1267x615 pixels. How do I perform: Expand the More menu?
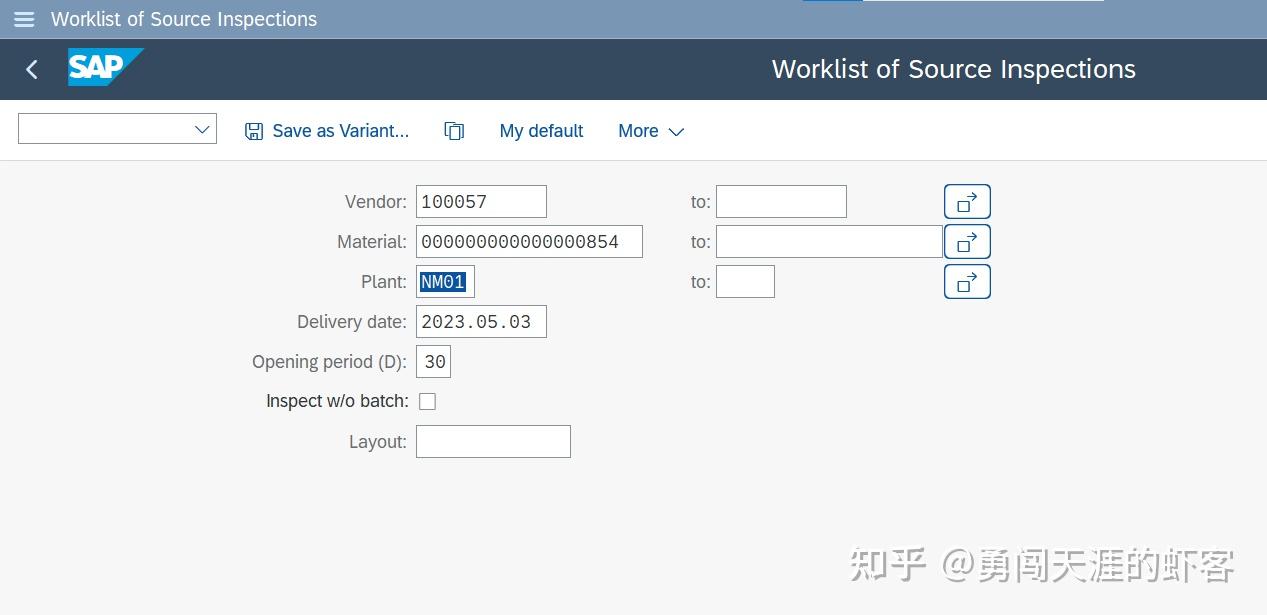pyautogui.click(x=650, y=131)
